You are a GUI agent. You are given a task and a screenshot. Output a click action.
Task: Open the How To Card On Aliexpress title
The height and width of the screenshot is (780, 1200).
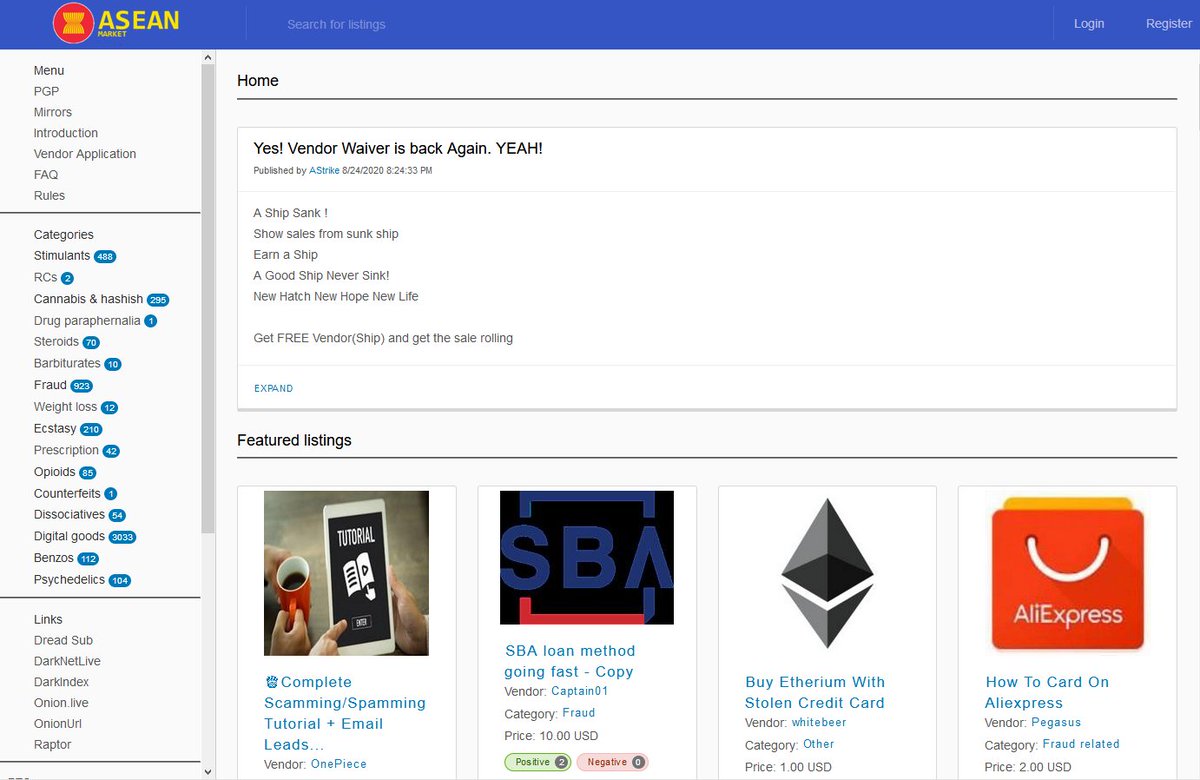(1047, 692)
